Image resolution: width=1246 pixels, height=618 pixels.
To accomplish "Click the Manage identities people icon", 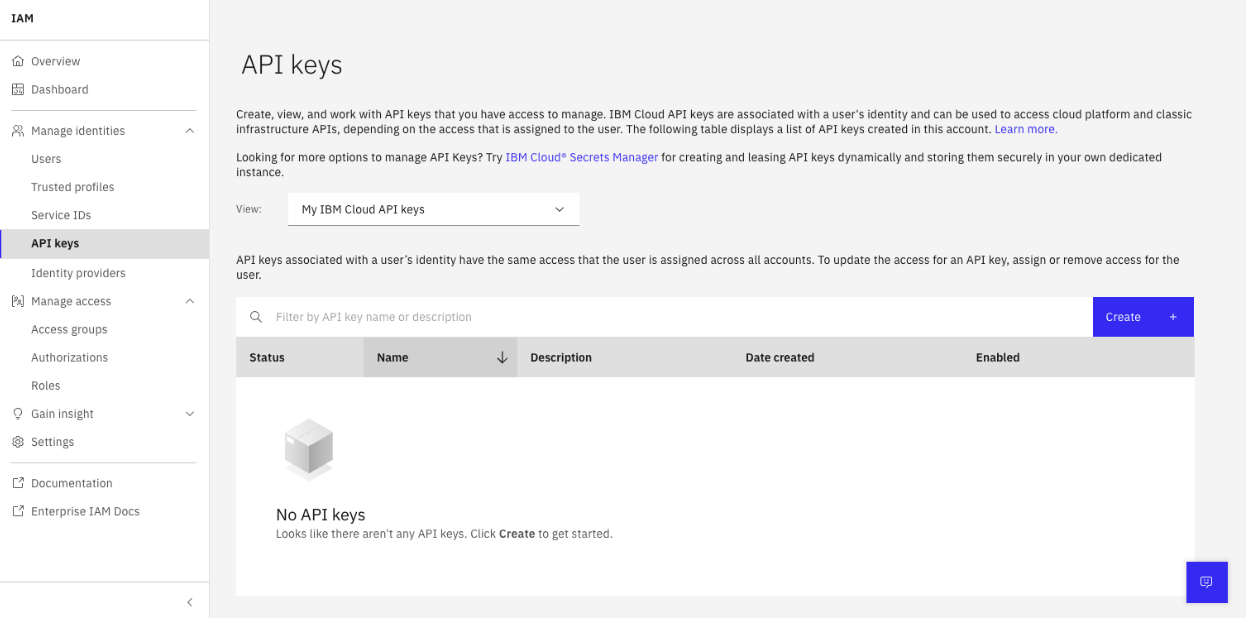I will pyautogui.click(x=16, y=130).
